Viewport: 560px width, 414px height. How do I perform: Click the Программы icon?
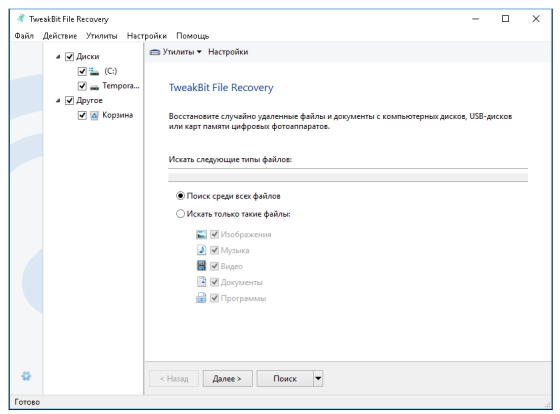click(201, 298)
